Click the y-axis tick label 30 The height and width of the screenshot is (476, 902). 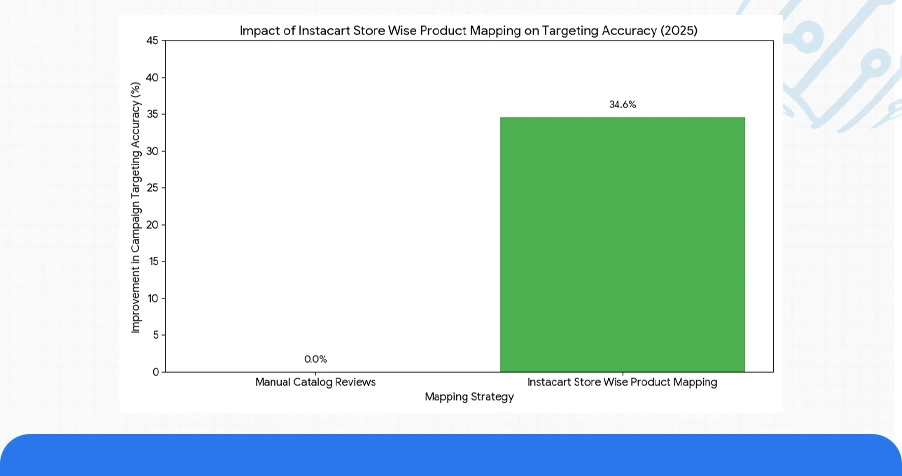pos(152,151)
